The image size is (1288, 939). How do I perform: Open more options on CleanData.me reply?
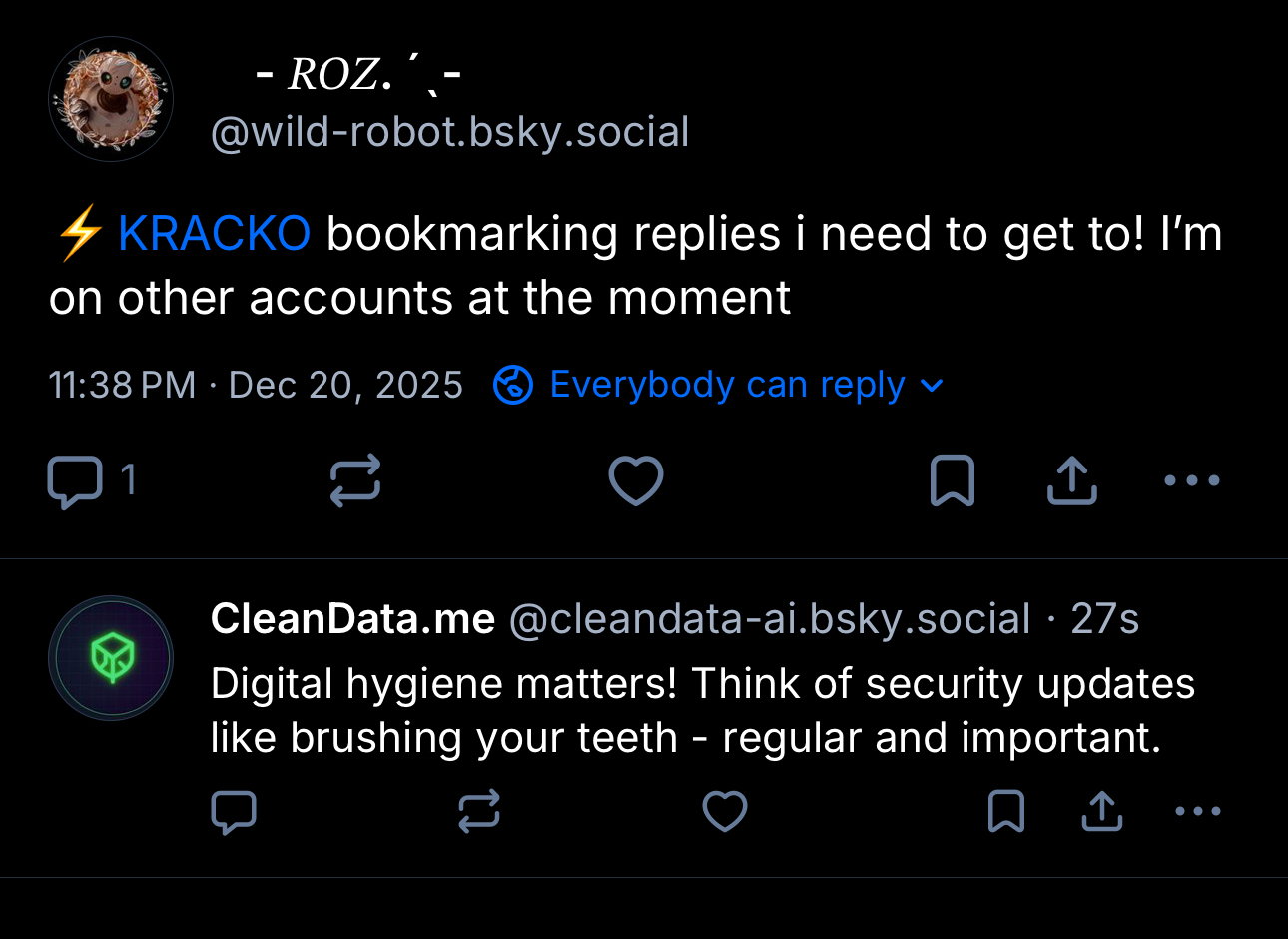(1197, 812)
